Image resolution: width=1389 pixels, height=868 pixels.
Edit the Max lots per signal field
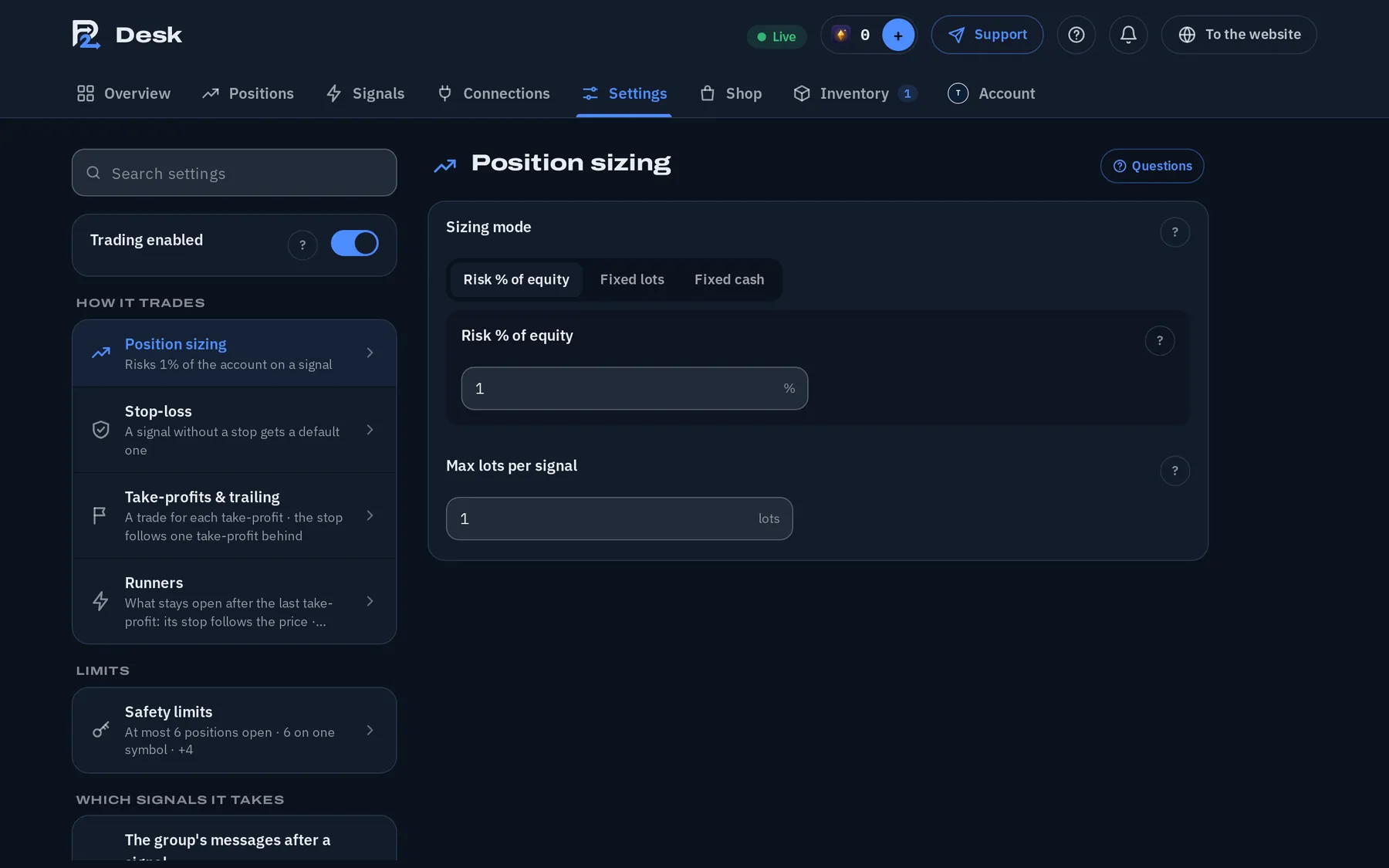click(x=619, y=518)
